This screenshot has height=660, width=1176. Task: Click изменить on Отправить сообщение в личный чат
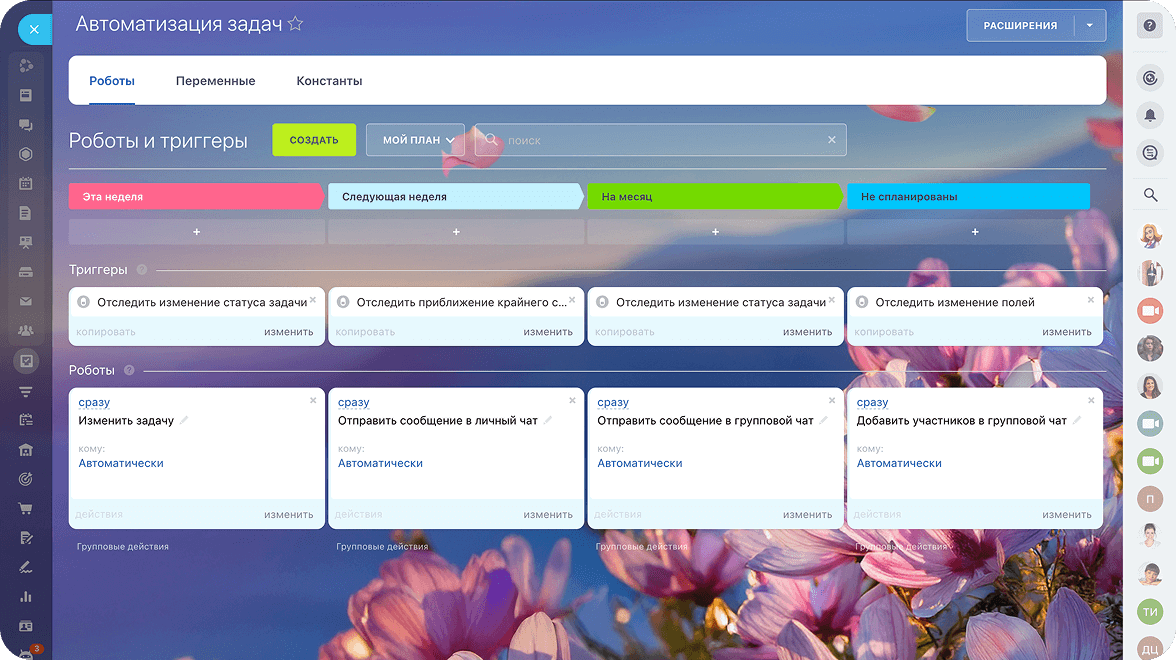pyautogui.click(x=548, y=514)
